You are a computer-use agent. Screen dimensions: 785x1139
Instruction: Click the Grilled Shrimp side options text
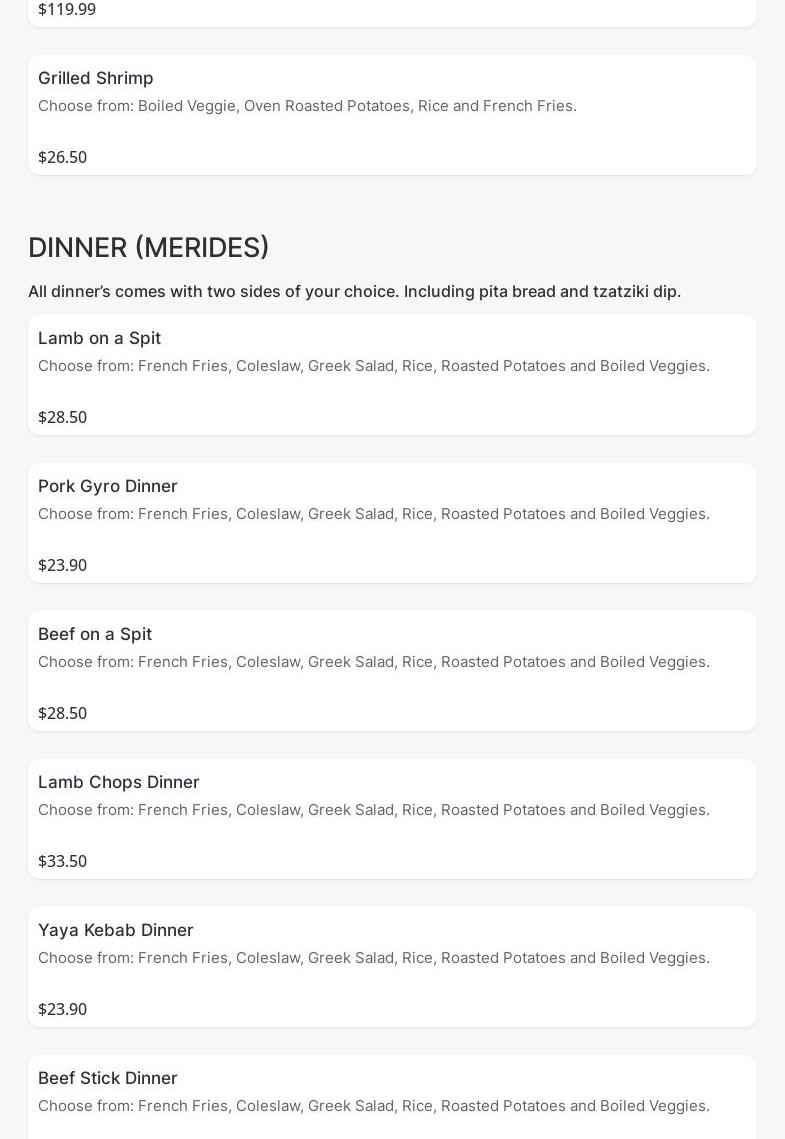pyautogui.click(x=307, y=106)
